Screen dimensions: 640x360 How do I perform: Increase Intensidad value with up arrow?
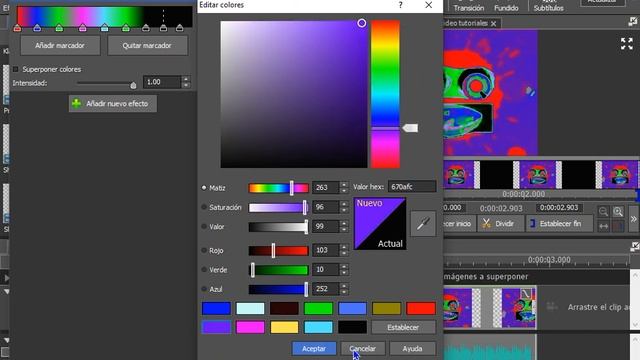tap(186, 79)
